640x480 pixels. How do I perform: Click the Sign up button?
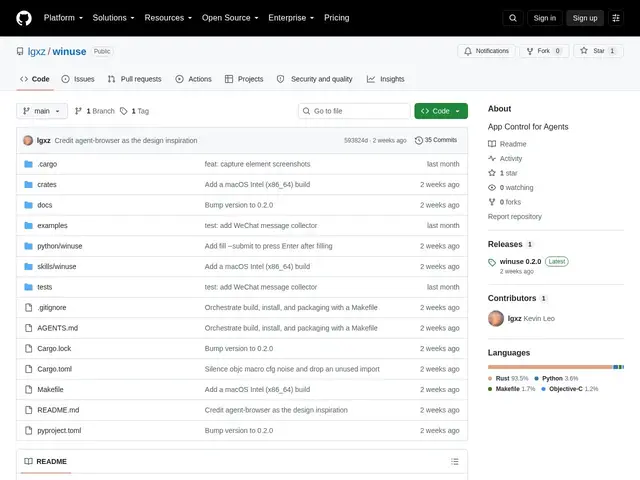point(585,18)
